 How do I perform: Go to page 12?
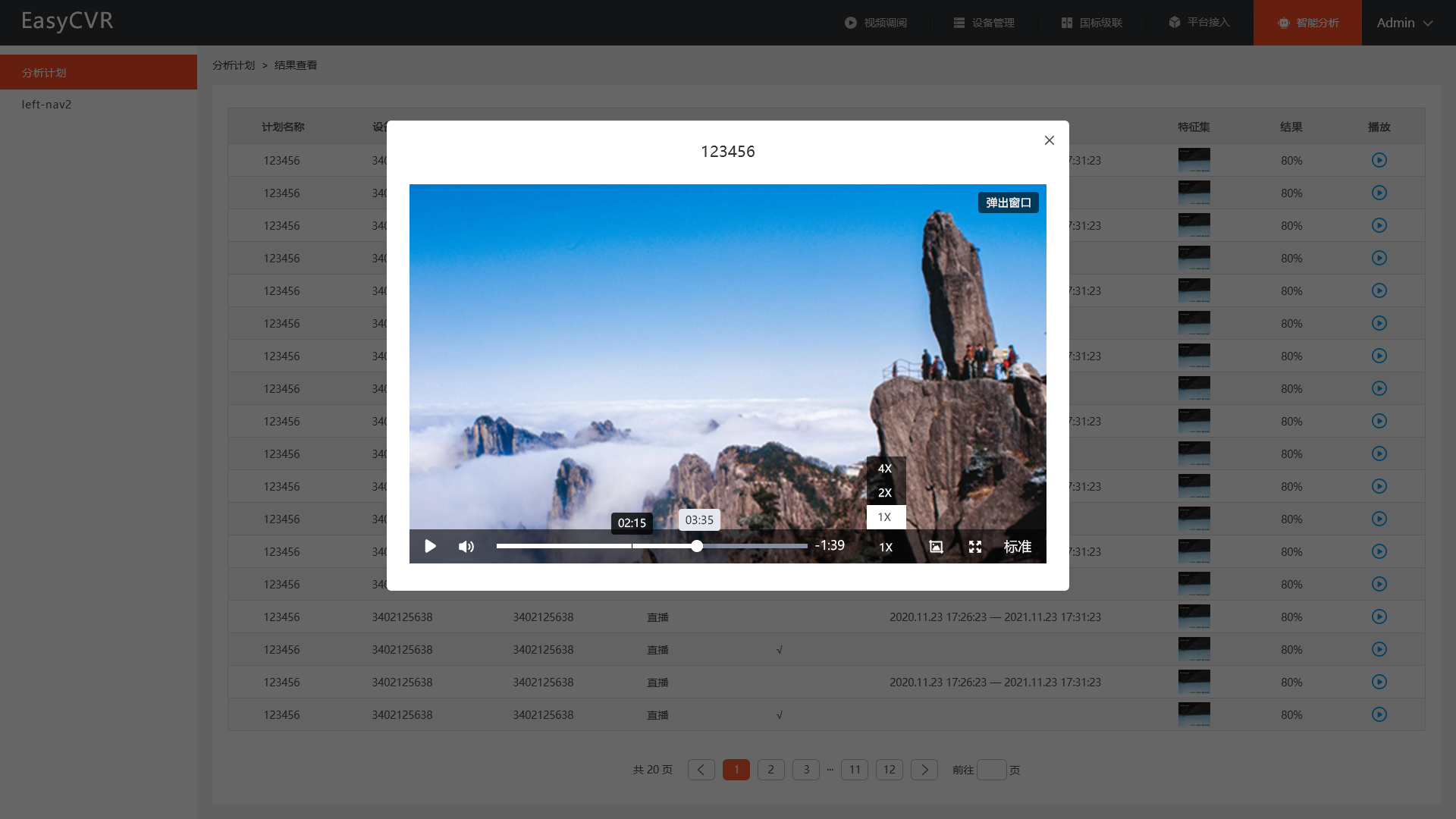pos(889,770)
